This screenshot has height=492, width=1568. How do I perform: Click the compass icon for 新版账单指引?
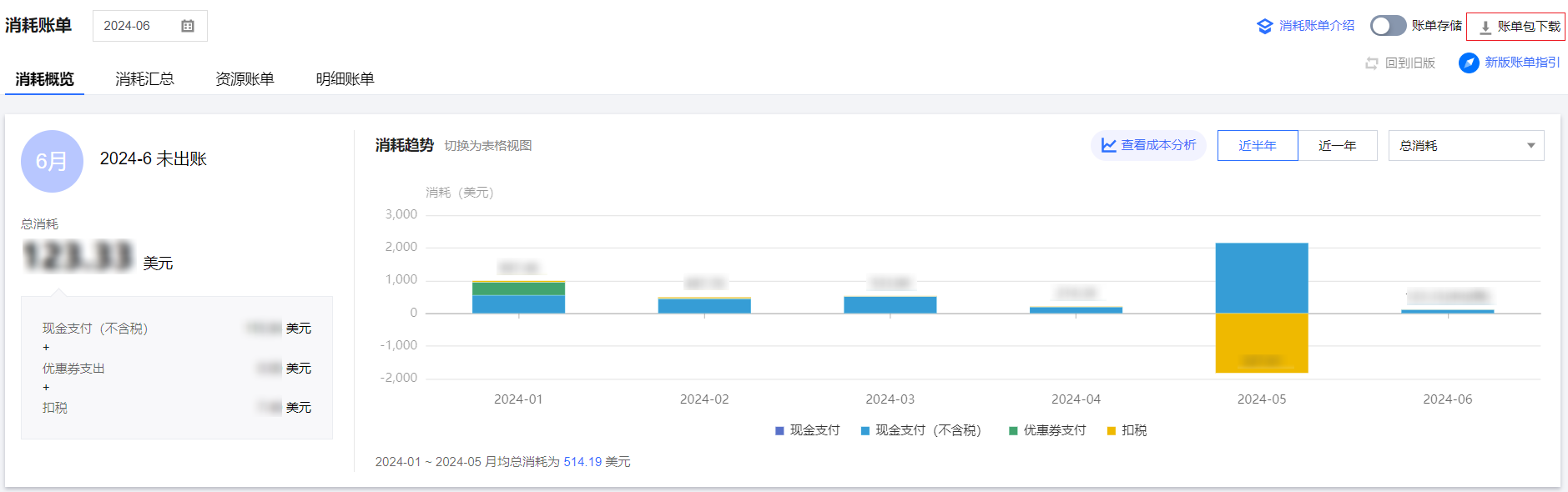pyautogui.click(x=1469, y=63)
